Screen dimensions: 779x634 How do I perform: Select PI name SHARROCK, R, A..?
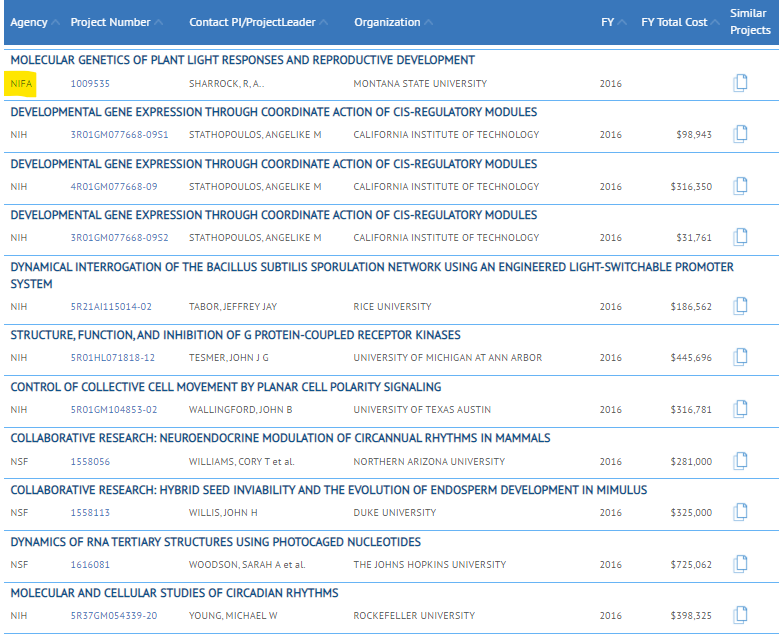pyautogui.click(x=227, y=83)
